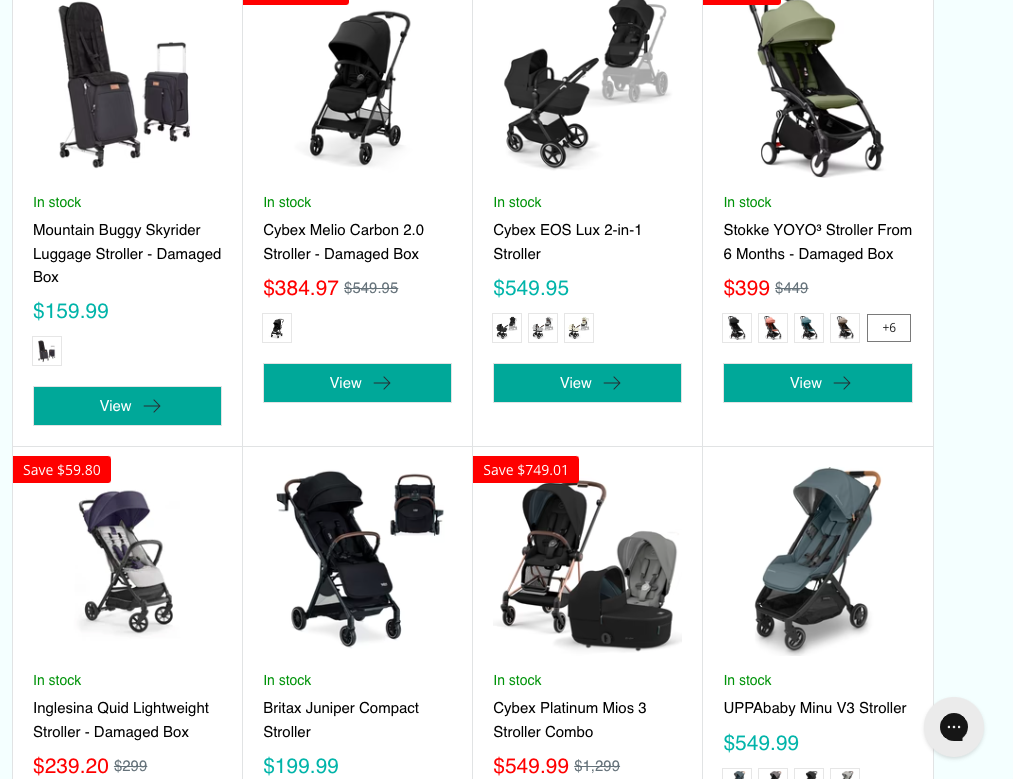The image size is (1013, 779).
Task: Click the UPPAbaby Minu V3 product image
Action: 818,558
